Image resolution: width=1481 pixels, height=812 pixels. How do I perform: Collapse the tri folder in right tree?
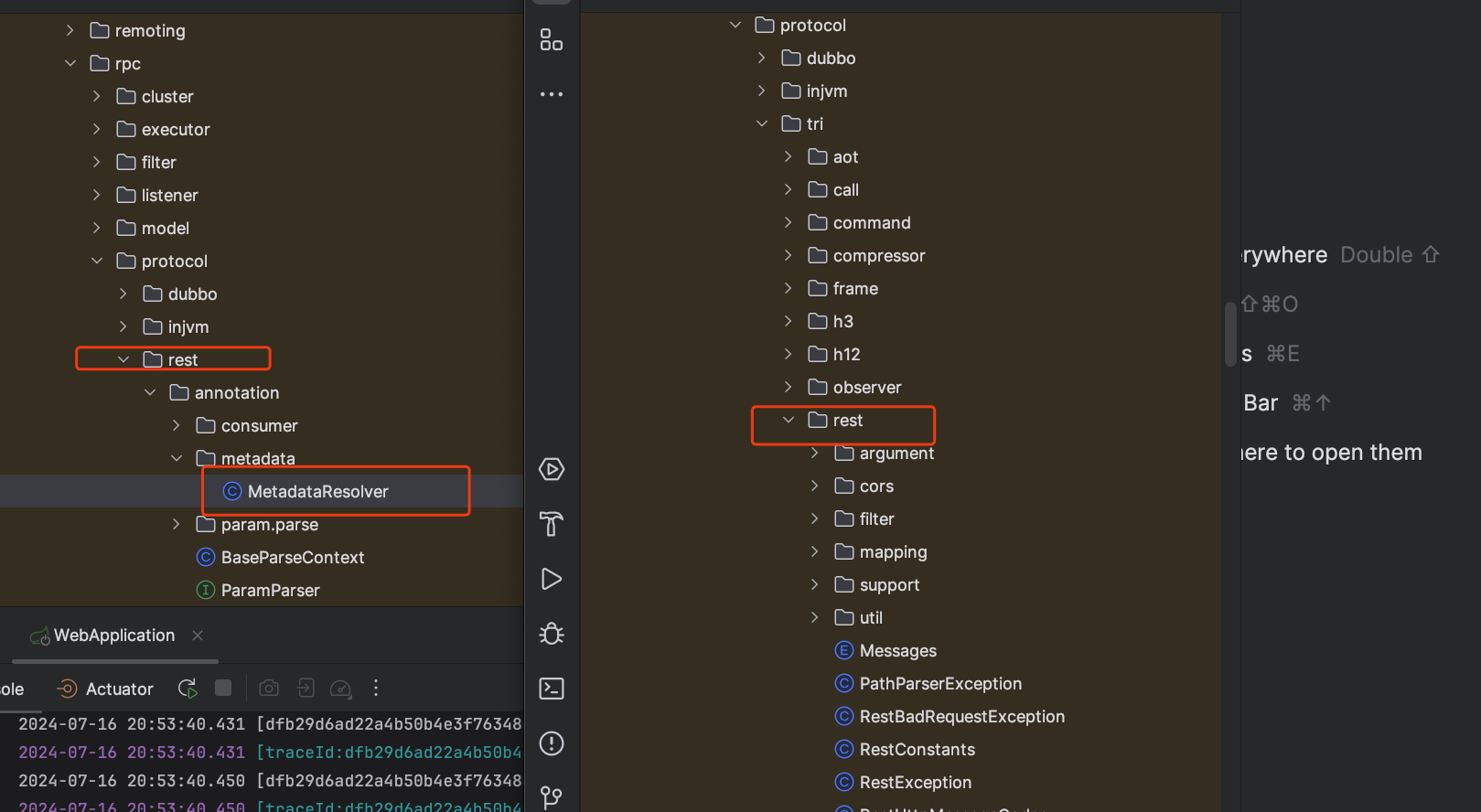761,123
